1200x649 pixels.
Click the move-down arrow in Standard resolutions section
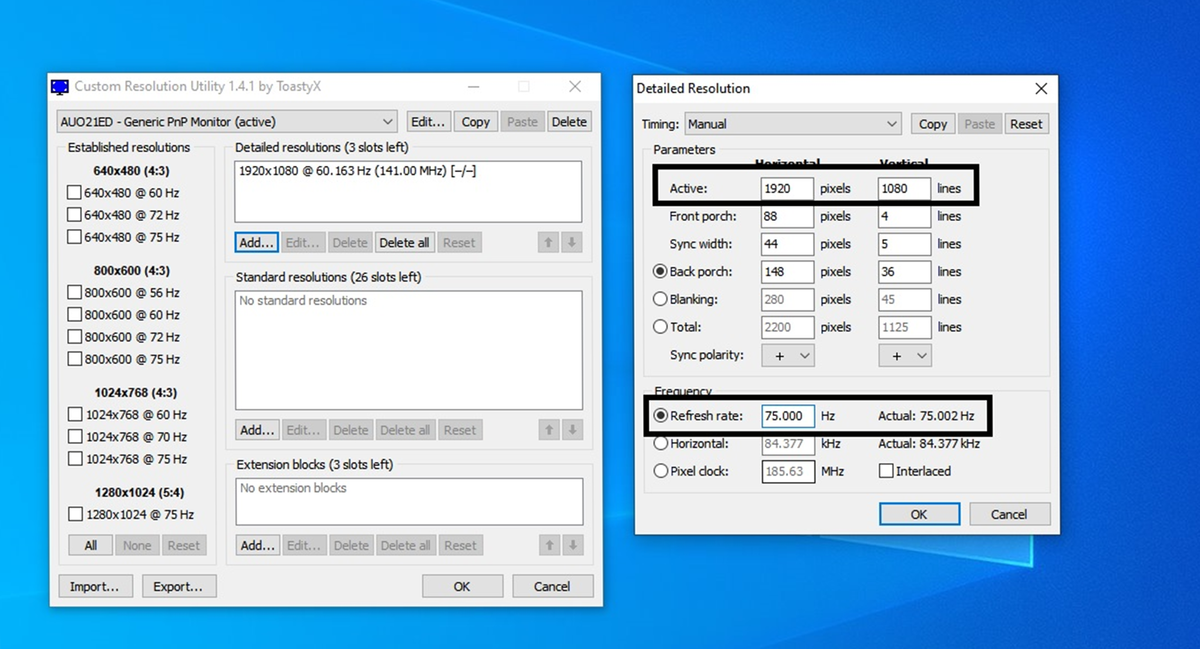[x=571, y=430]
